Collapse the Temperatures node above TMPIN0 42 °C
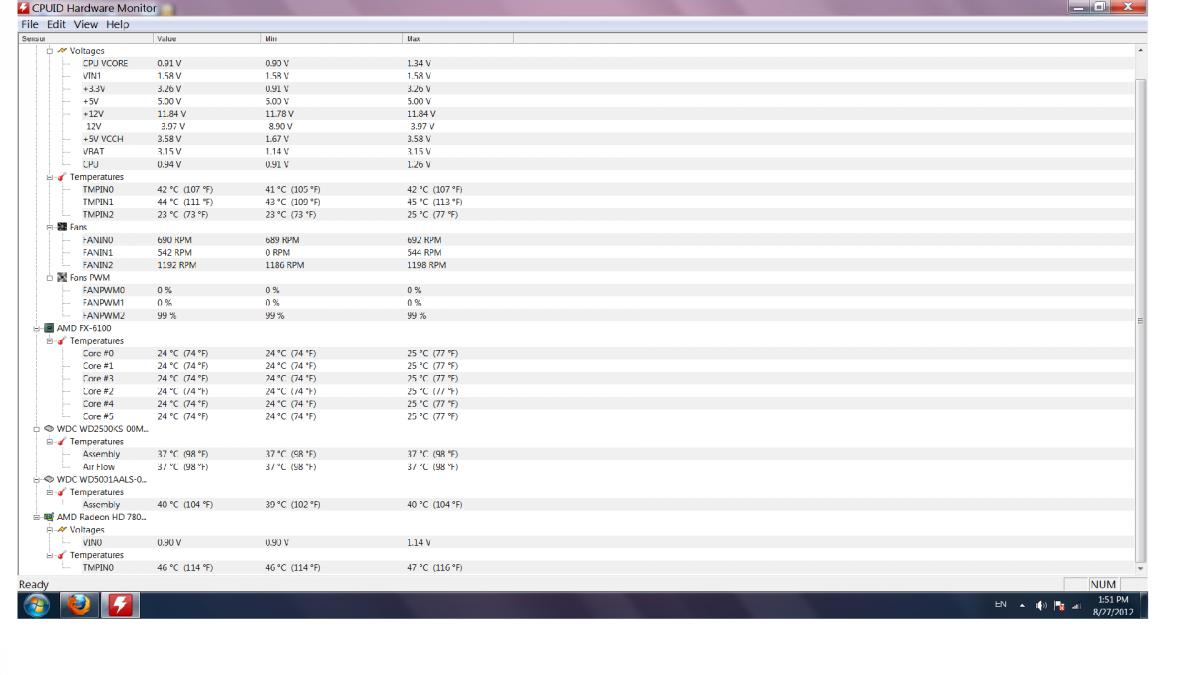 (50, 177)
